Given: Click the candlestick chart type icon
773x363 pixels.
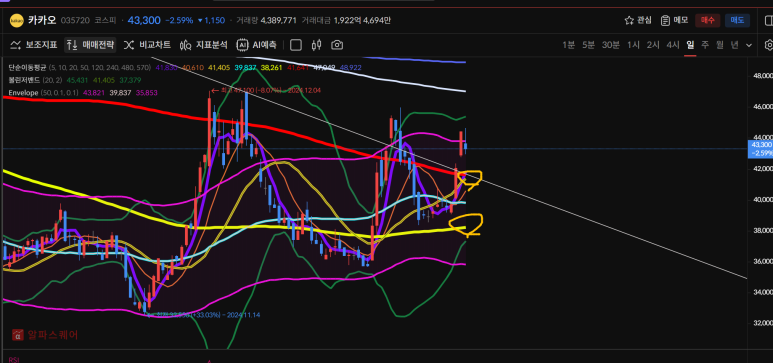Looking at the screenshot, I should coord(316,45).
